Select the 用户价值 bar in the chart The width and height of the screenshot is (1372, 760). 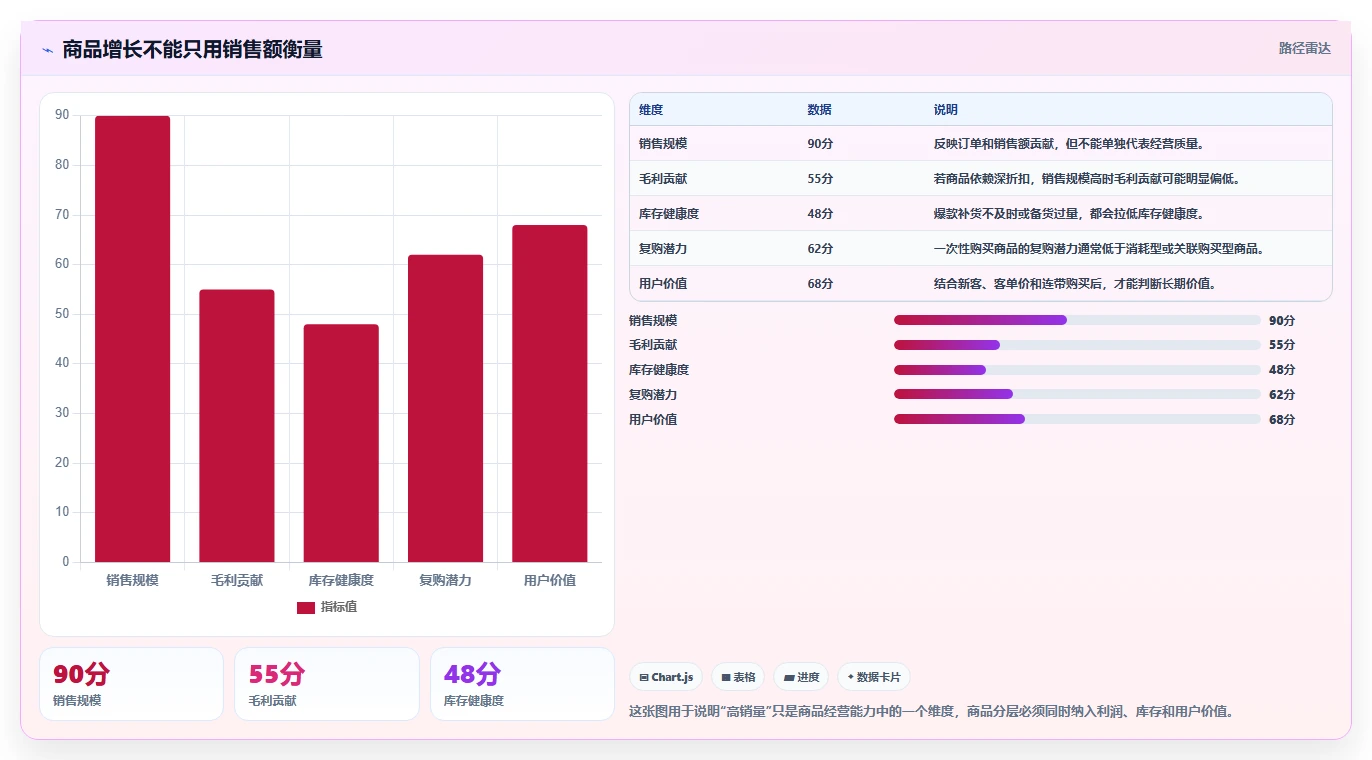550,394
